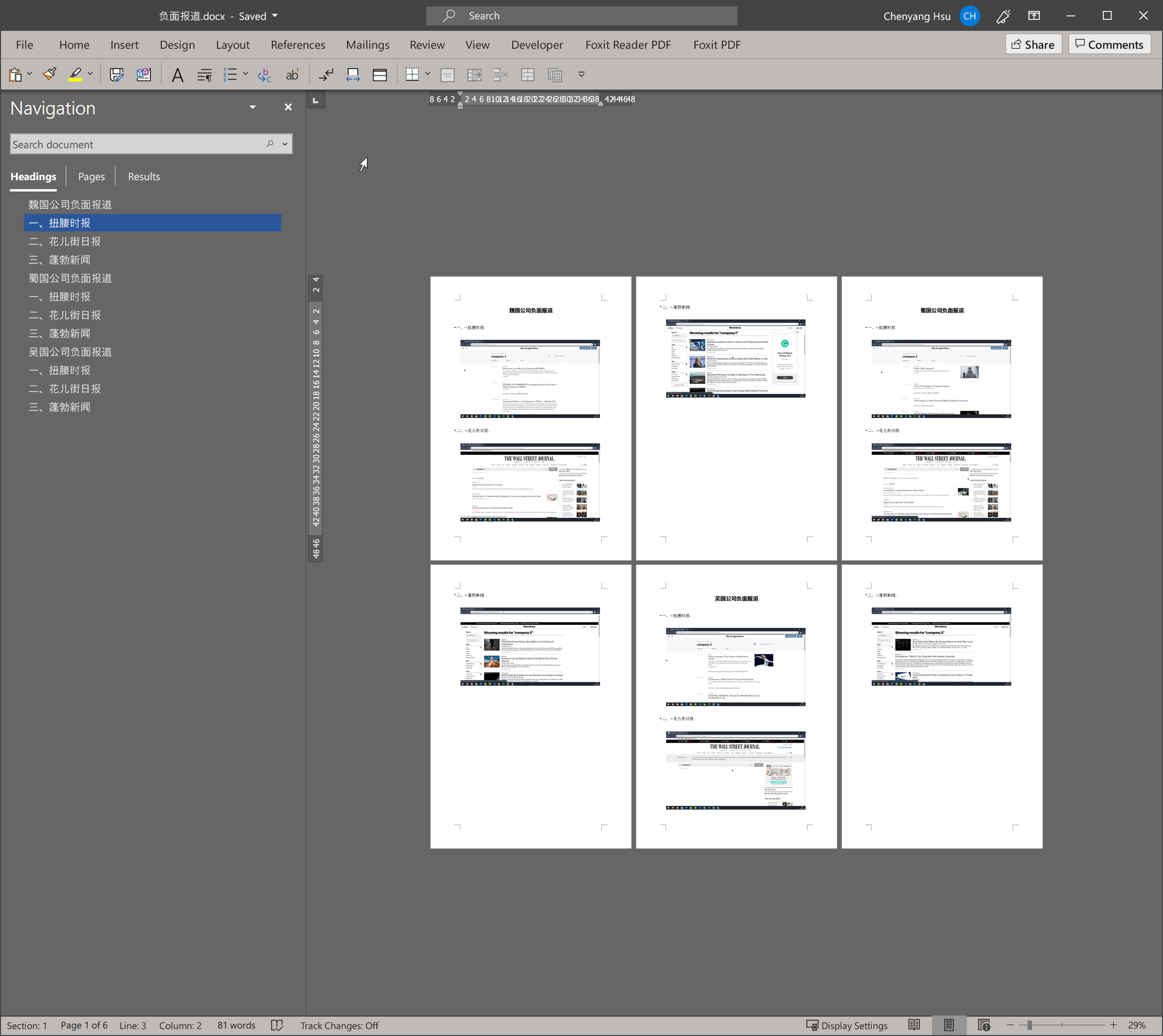Viewport: 1163px width, 1036px height.
Task: Toggle Track Changes in status bar
Action: [339, 1025]
